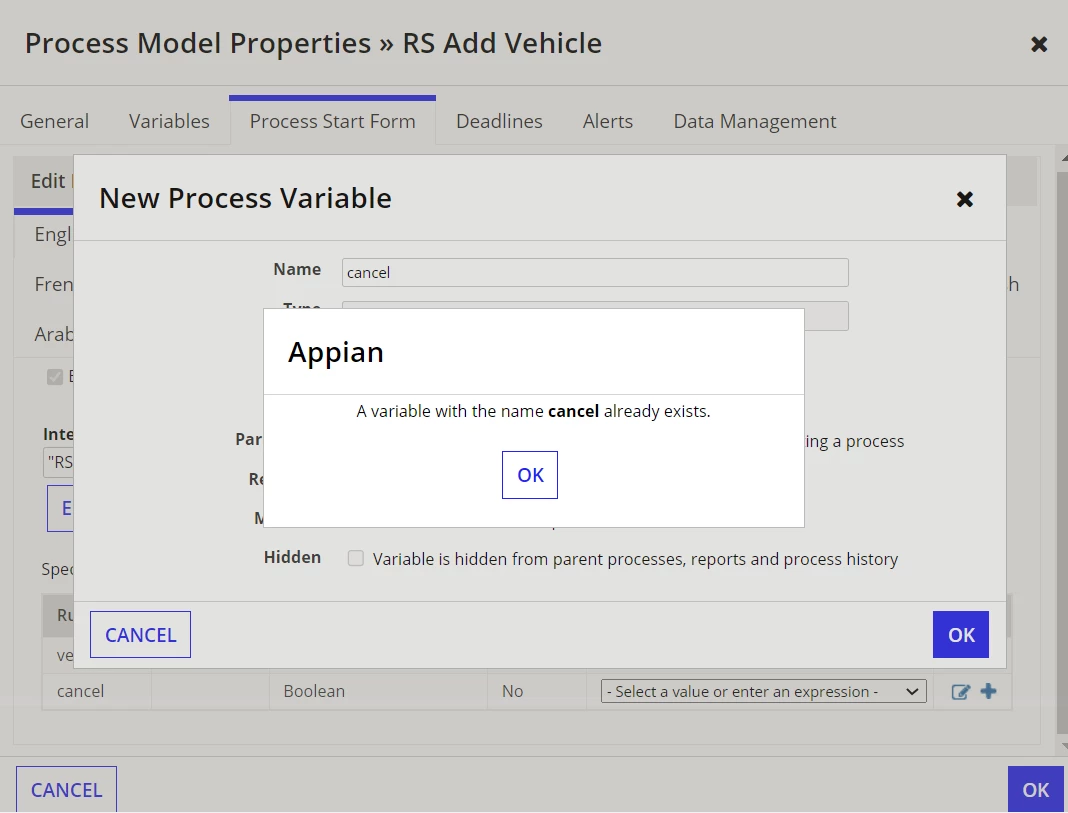Cancel the New Process Variable dialog
The height and width of the screenshot is (813, 1068).
click(140, 635)
